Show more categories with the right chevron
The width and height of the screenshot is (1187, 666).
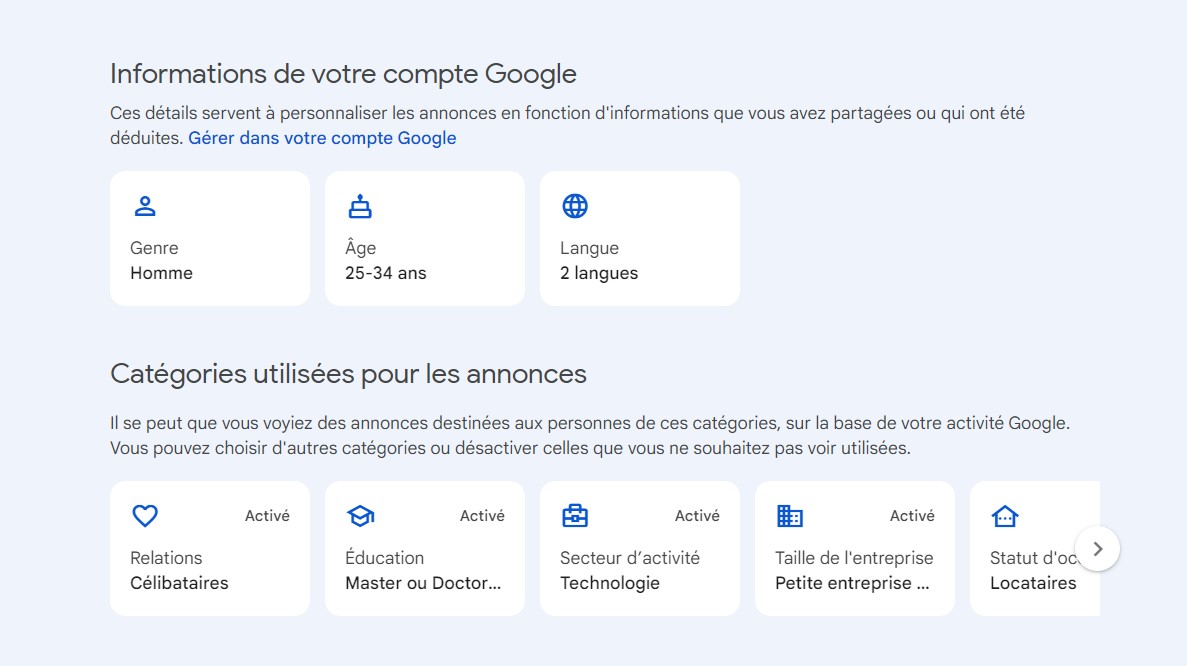point(1098,549)
